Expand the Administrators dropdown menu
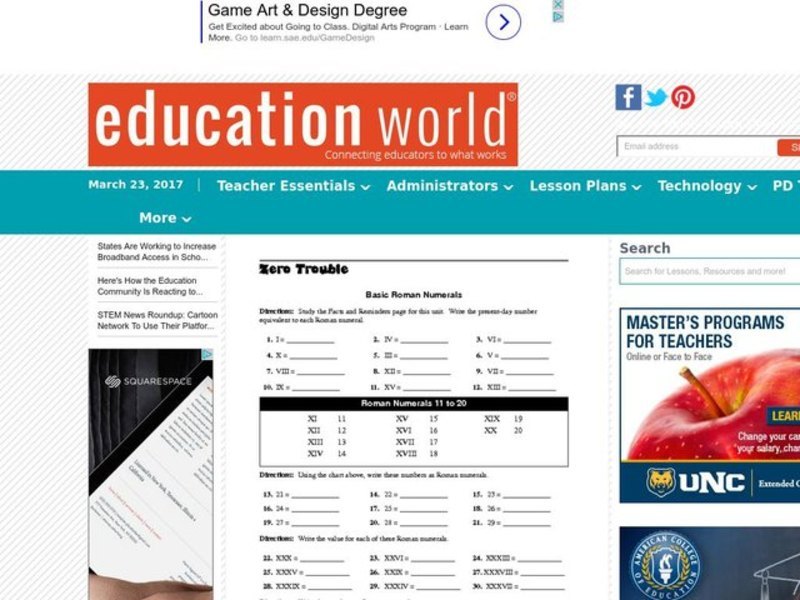 [449, 186]
